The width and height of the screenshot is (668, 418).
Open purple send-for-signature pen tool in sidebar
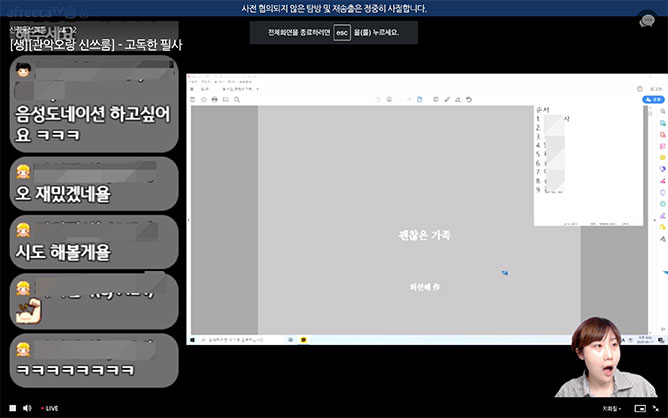click(x=662, y=216)
